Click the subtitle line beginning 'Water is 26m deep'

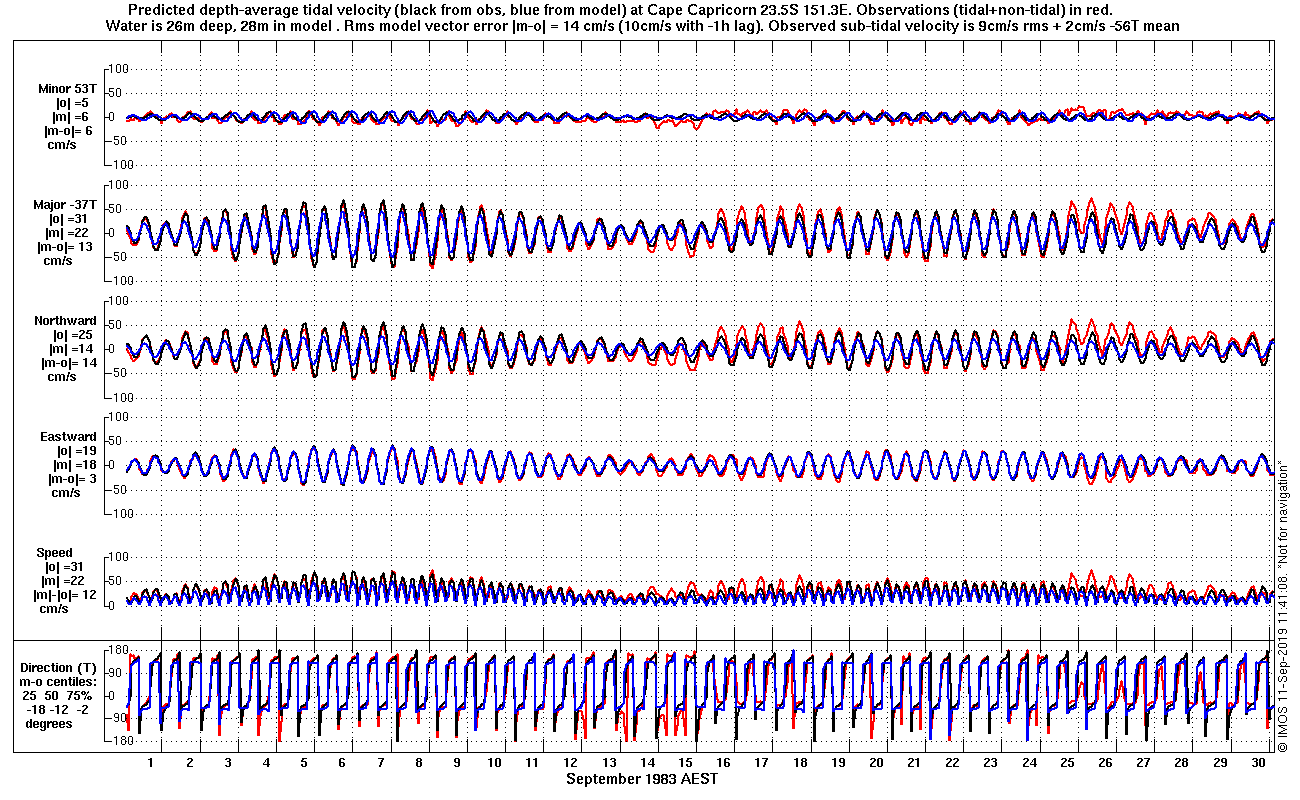click(x=643, y=26)
